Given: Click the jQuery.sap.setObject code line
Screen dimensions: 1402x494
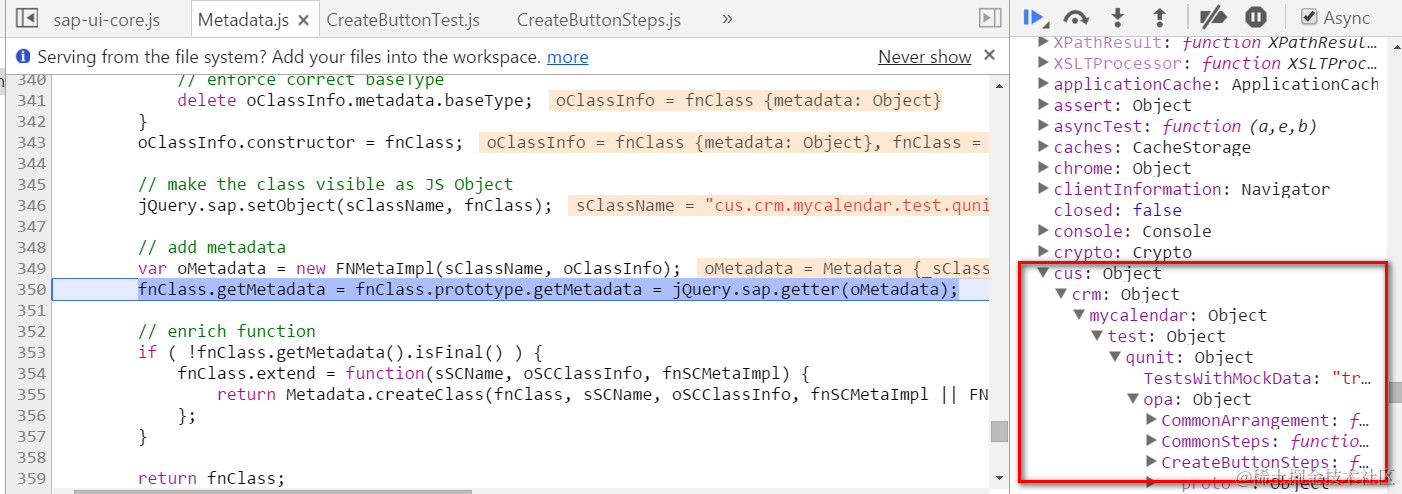Looking at the screenshot, I should (x=345, y=205).
